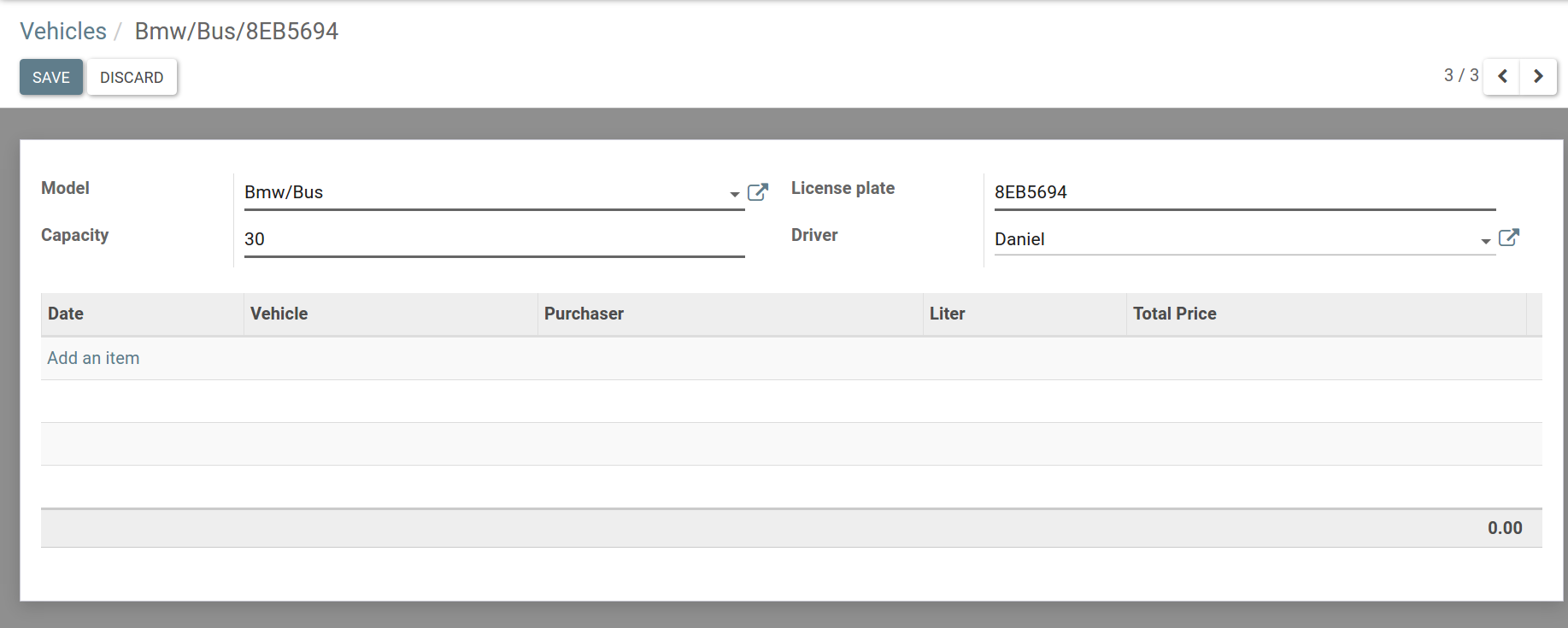1568x628 pixels.
Task: Sort by the Vehicle column header
Action: pos(279,314)
